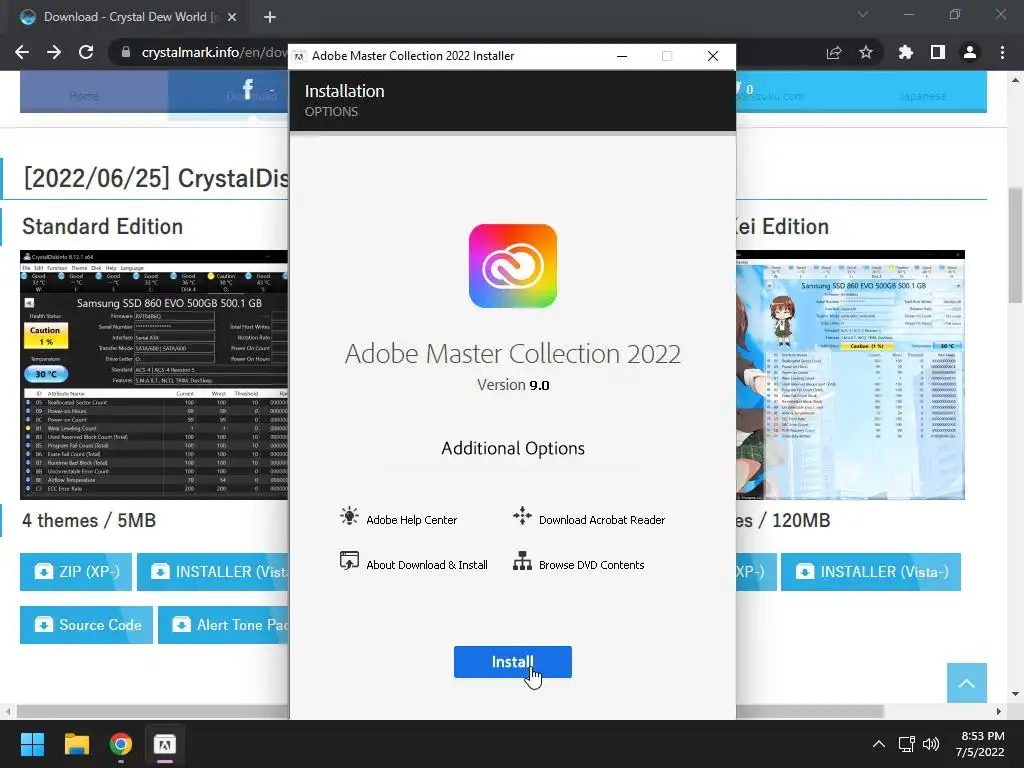Open Google Chrome from taskbar
1024x768 pixels.
click(x=121, y=744)
